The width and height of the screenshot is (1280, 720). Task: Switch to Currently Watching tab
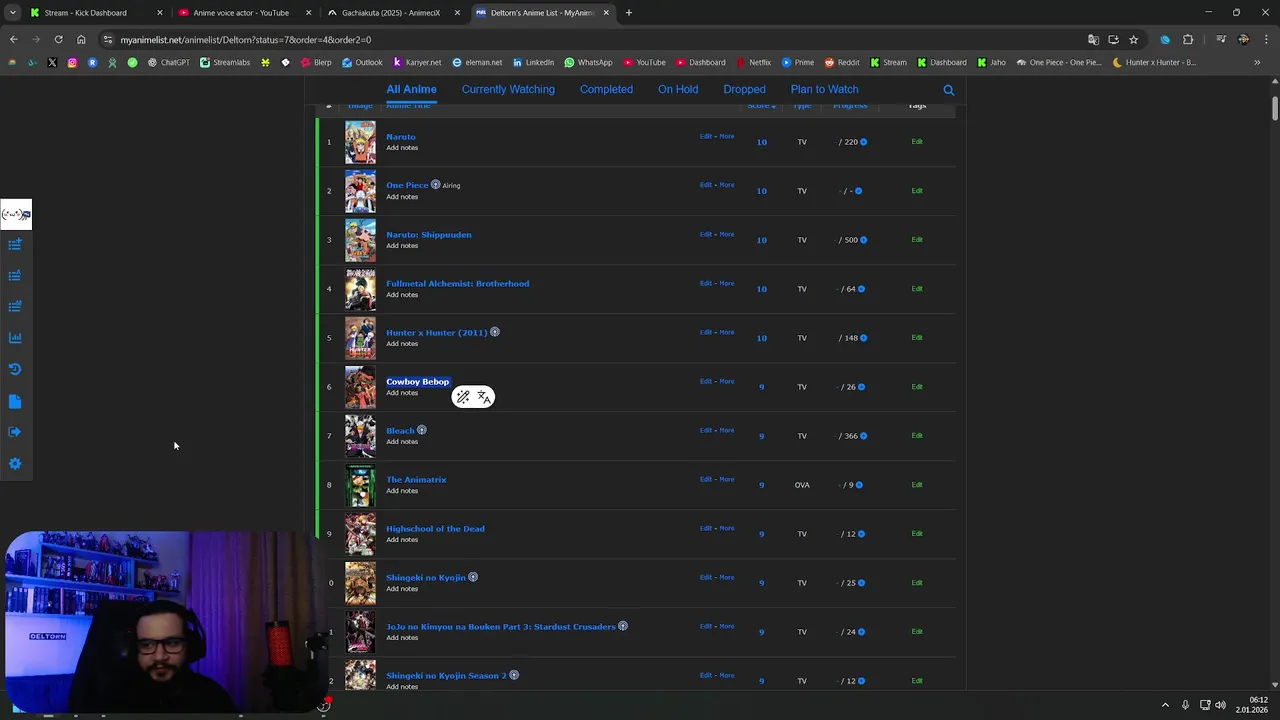[x=508, y=89]
